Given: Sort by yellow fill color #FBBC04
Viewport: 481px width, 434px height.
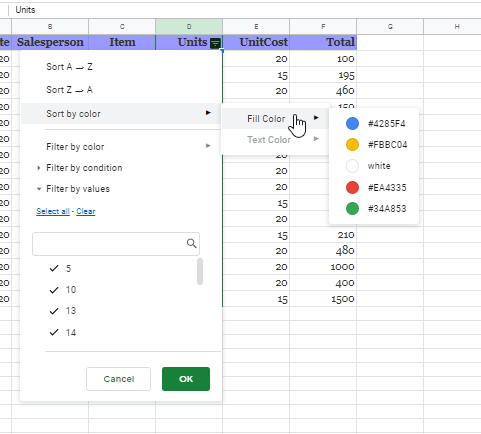Looking at the screenshot, I should (374, 145).
